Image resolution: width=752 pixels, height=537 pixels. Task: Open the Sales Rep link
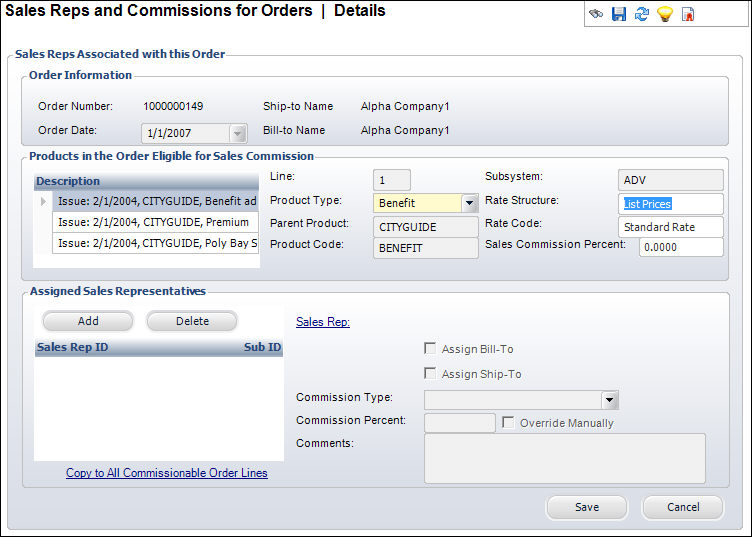pos(323,322)
